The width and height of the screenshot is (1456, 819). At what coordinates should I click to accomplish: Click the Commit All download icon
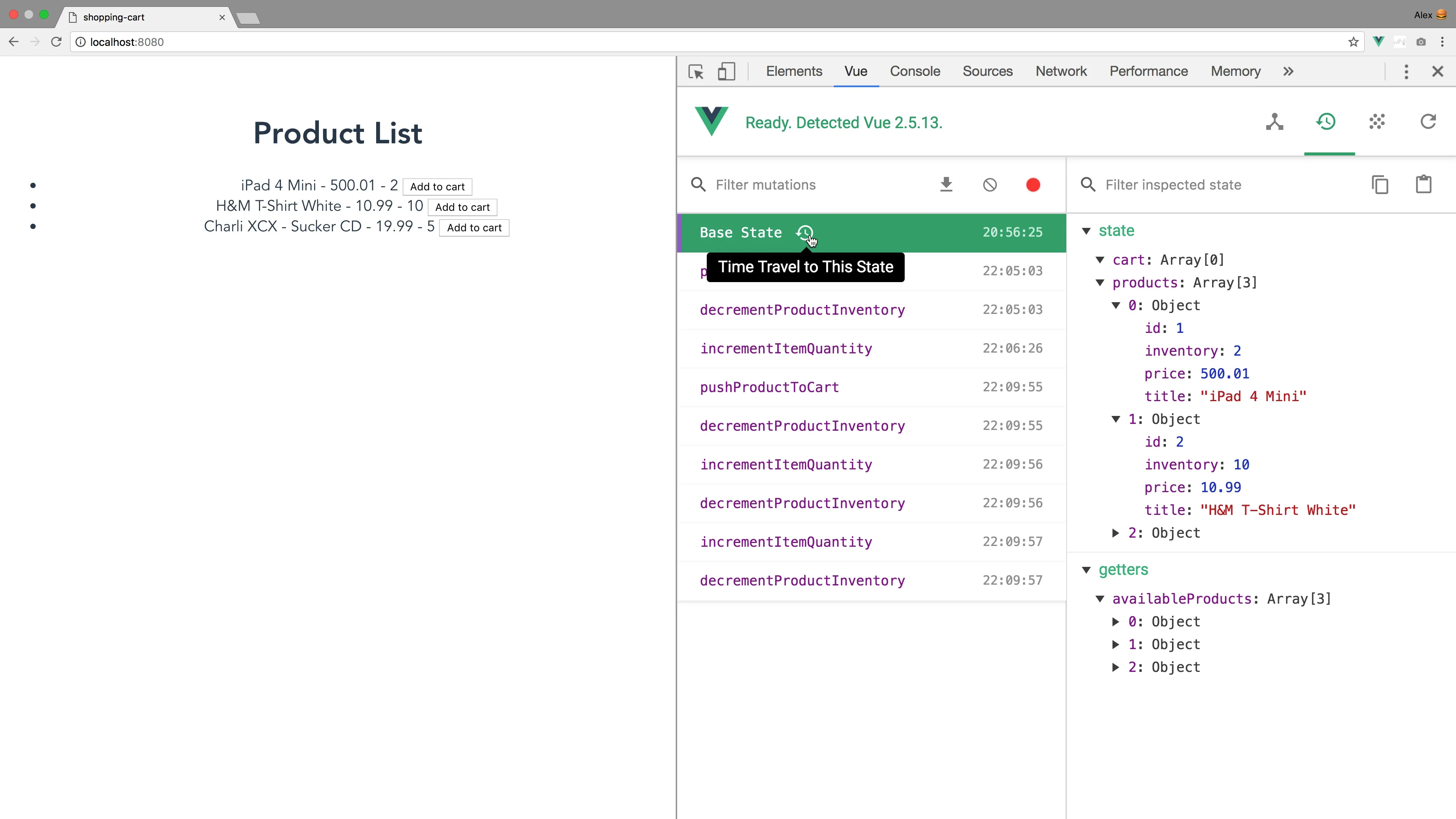click(946, 185)
